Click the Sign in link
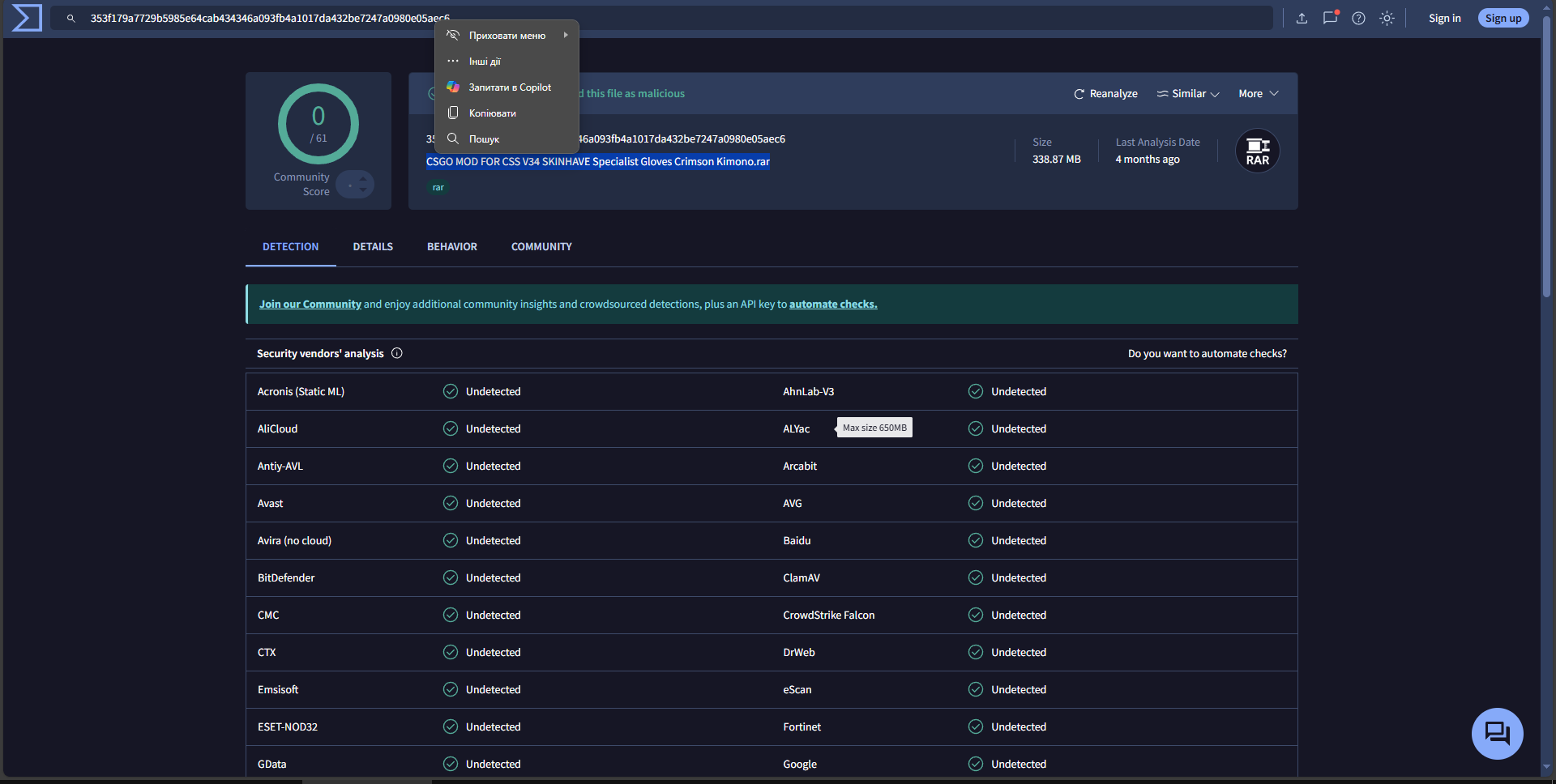 [x=1445, y=18]
